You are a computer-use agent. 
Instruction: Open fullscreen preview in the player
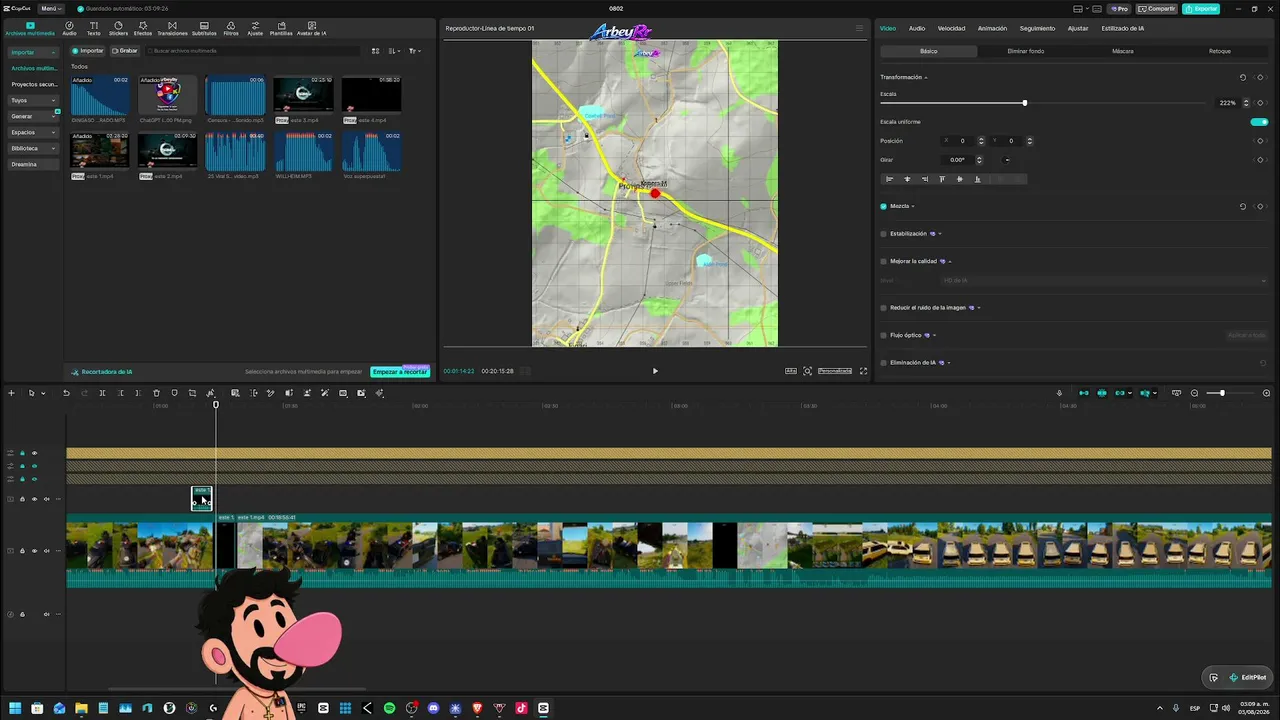864,371
